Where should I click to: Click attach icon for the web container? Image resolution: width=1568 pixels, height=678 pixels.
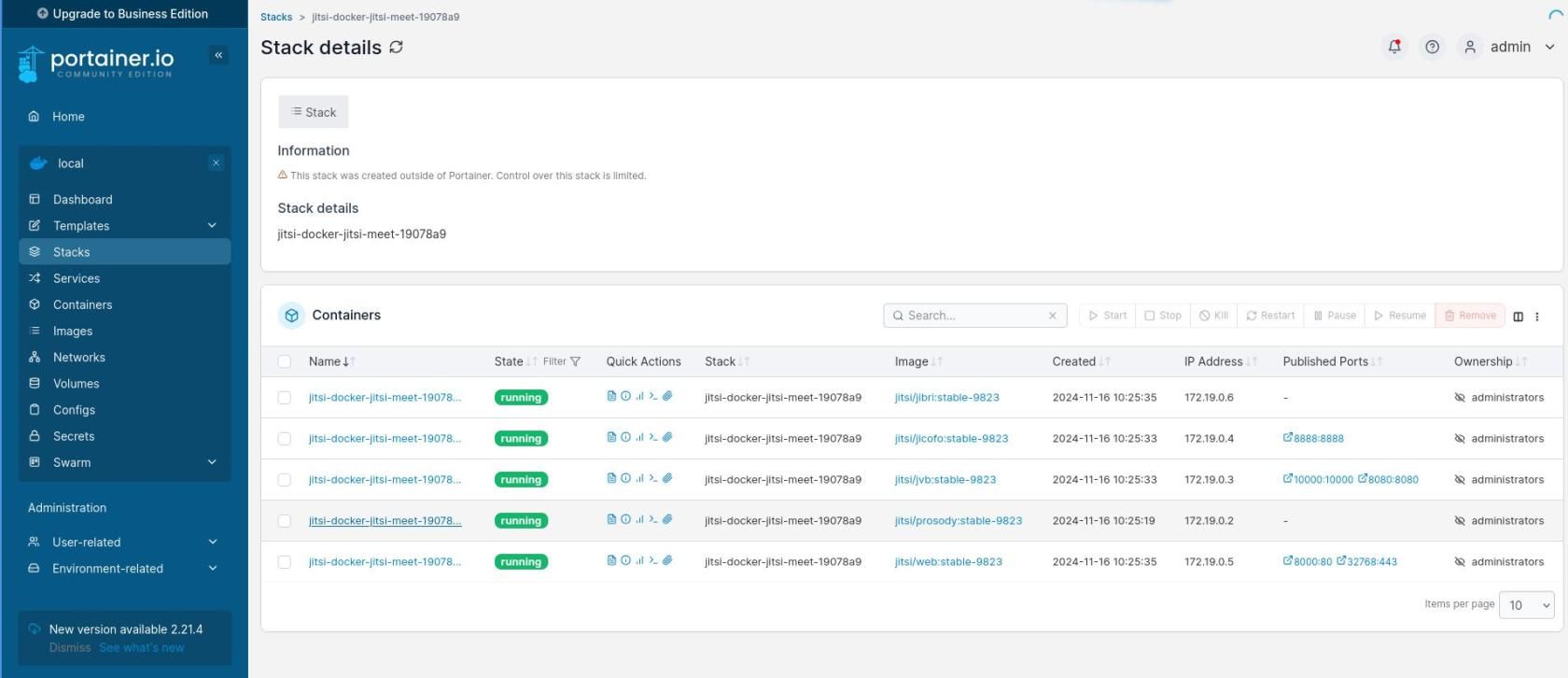tap(667, 560)
